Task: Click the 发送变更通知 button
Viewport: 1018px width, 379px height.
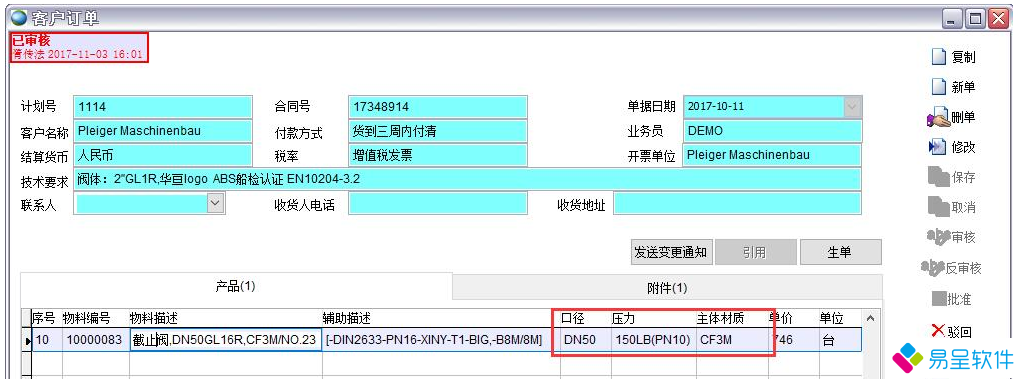Action: [671, 252]
